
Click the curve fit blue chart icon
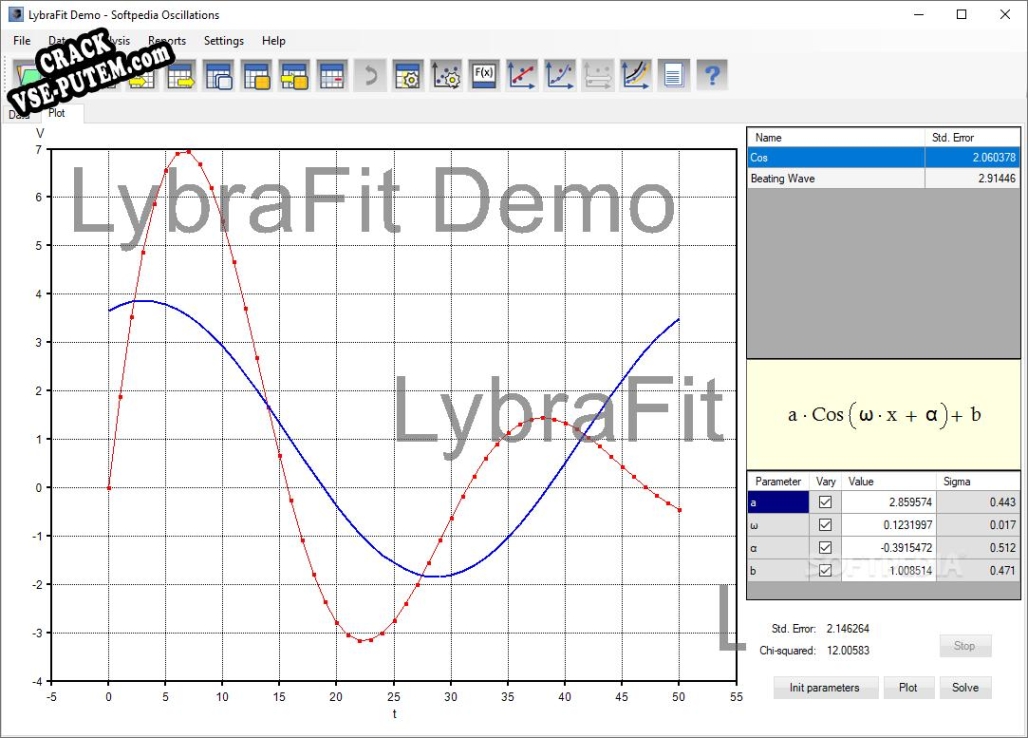(x=560, y=75)
